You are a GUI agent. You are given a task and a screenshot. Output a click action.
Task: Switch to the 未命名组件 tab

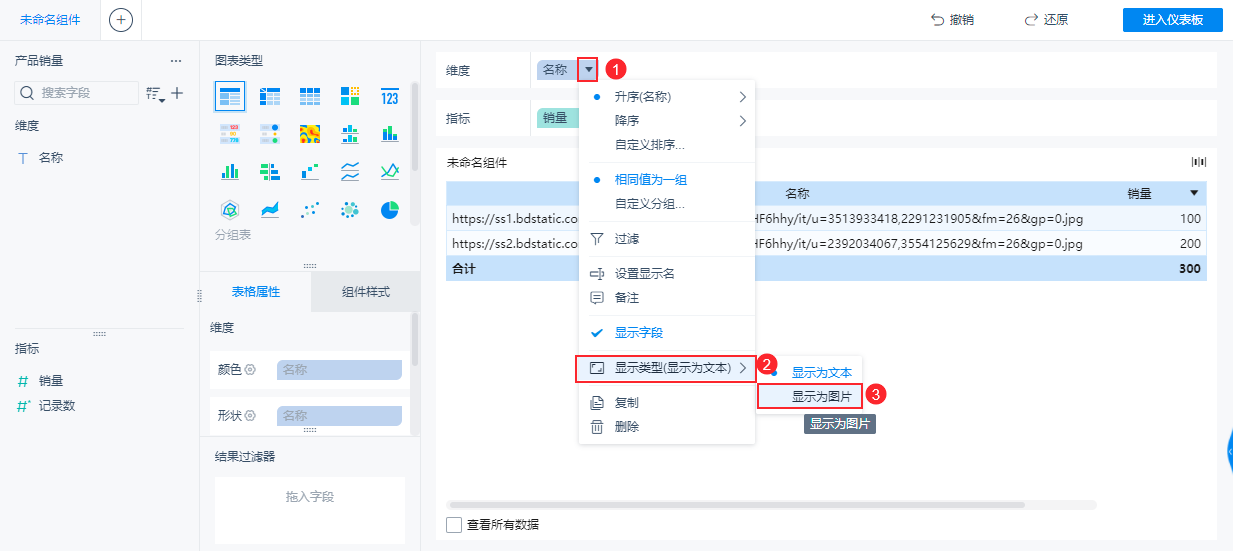pyautogui.click(x=50, y=20)
